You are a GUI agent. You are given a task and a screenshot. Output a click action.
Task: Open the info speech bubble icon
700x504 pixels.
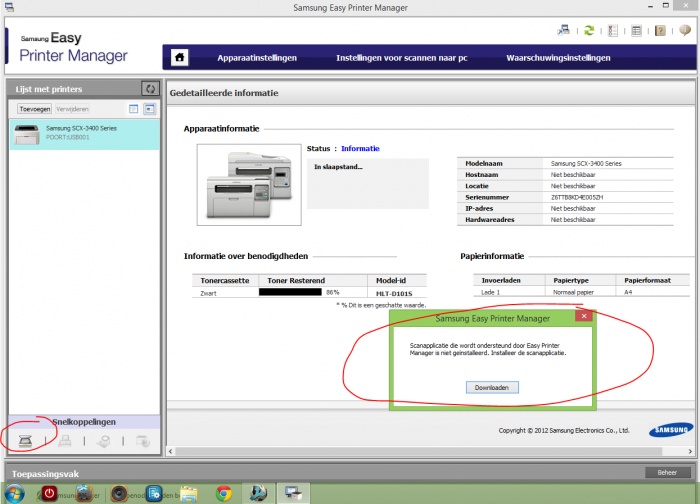(685, 30)
